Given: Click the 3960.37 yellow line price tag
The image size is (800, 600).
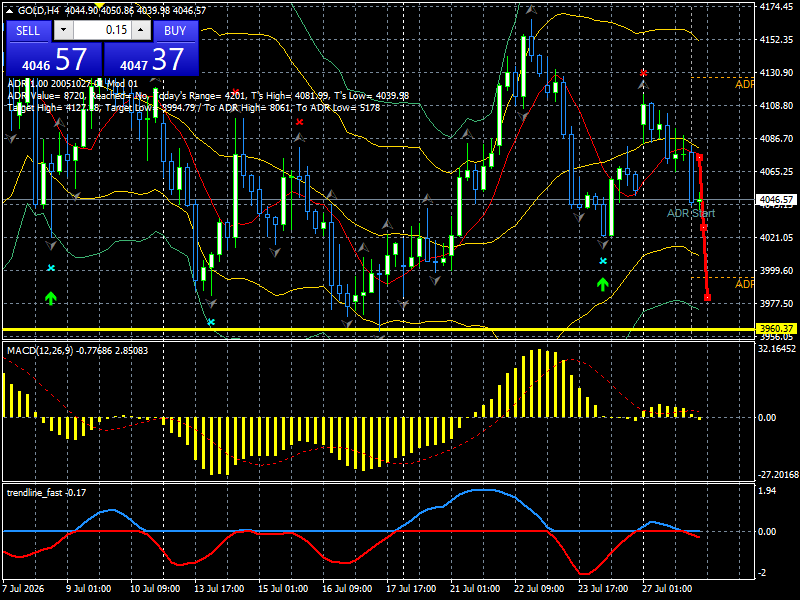Looking at the screenshot, I should pos(777,329).
